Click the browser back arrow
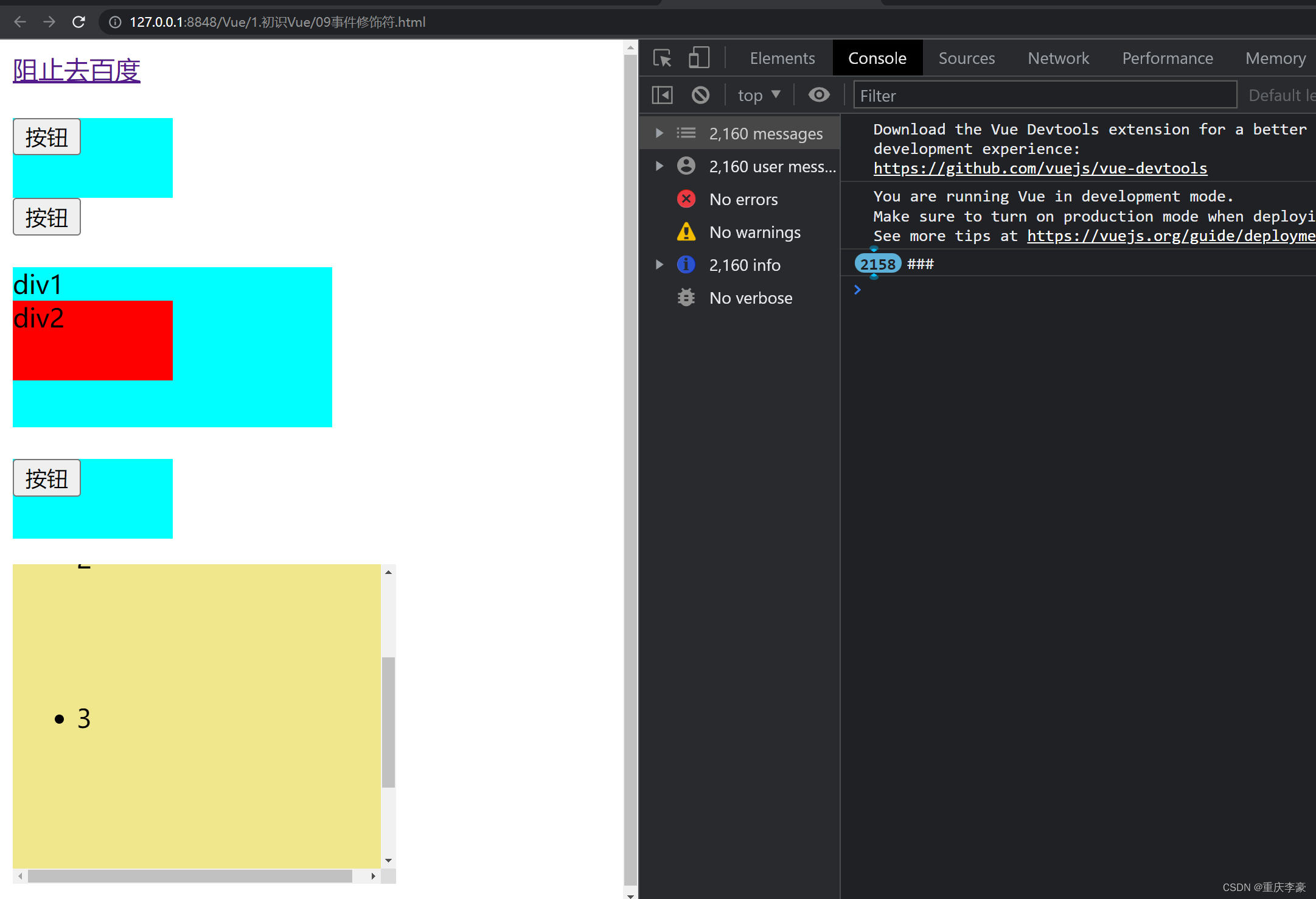Viewport: 1316px width, 899px height. click(x=20, y=22)
